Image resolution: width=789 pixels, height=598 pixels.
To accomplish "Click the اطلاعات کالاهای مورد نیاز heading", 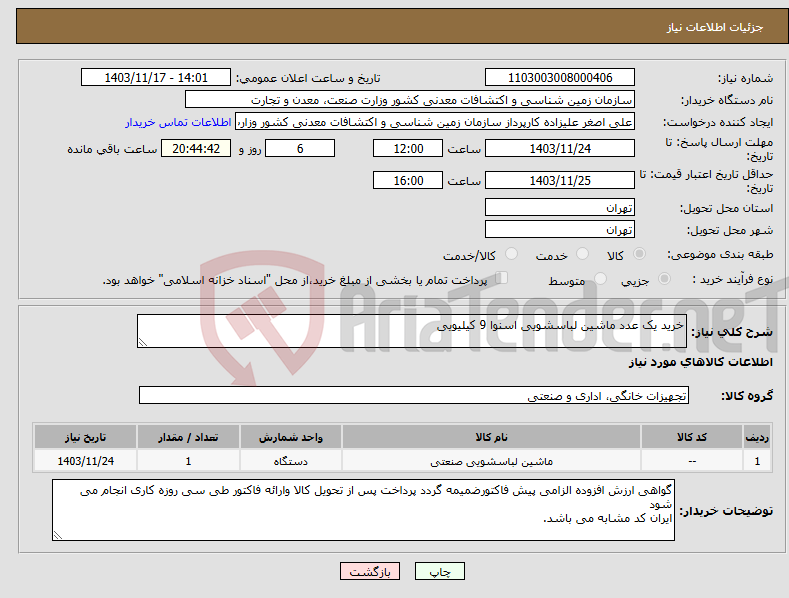I will click(x=700, y=362).
